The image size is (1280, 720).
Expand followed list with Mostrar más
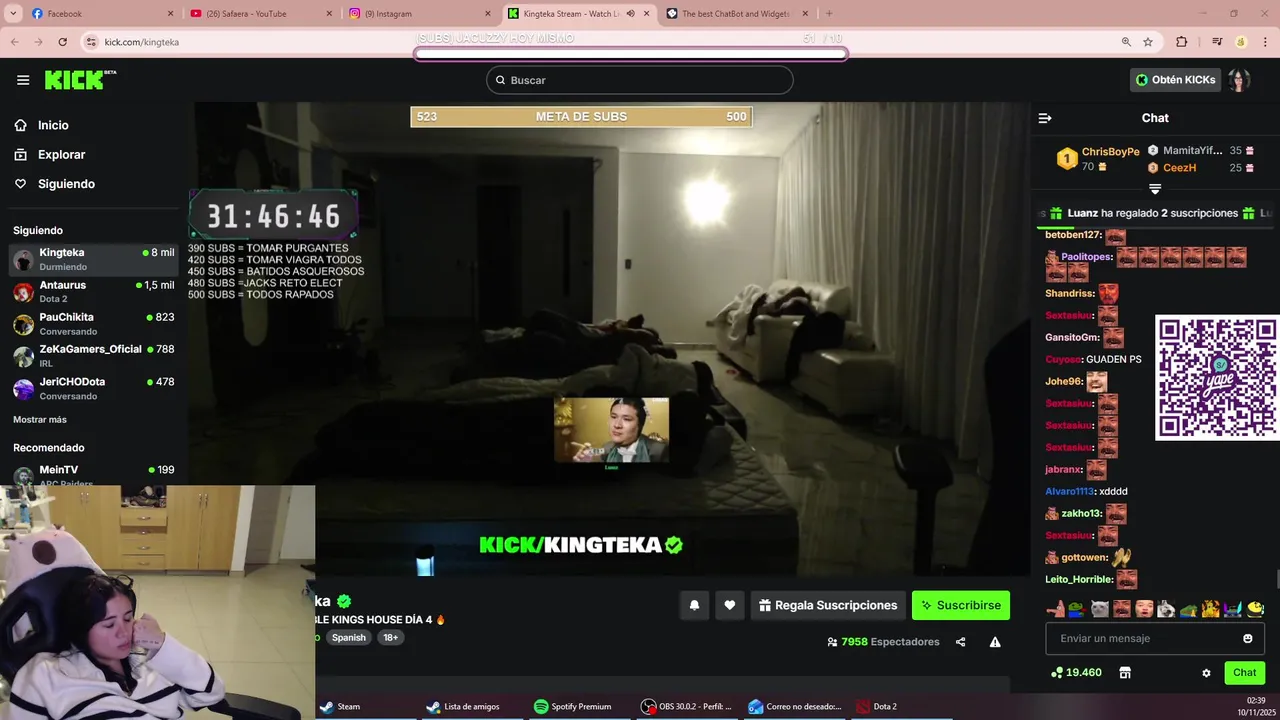[x=40, y=419]
